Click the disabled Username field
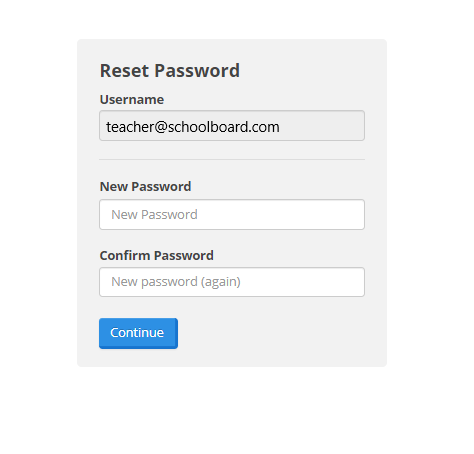The height and width of the screenshot is (454, 474). click(232, 126)
